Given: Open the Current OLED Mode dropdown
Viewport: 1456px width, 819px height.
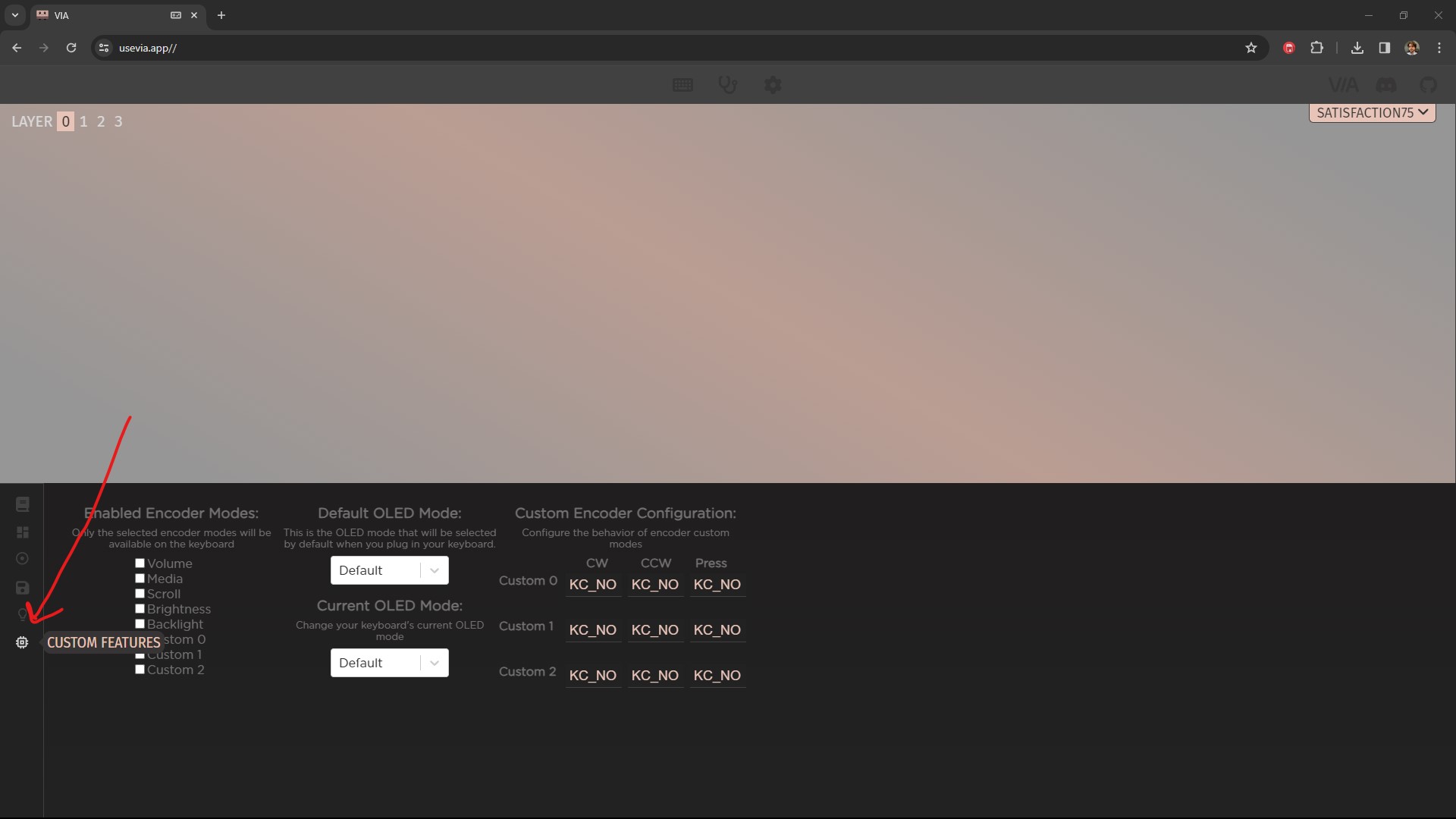Looking at the screenshot, I should click(390, 663).
